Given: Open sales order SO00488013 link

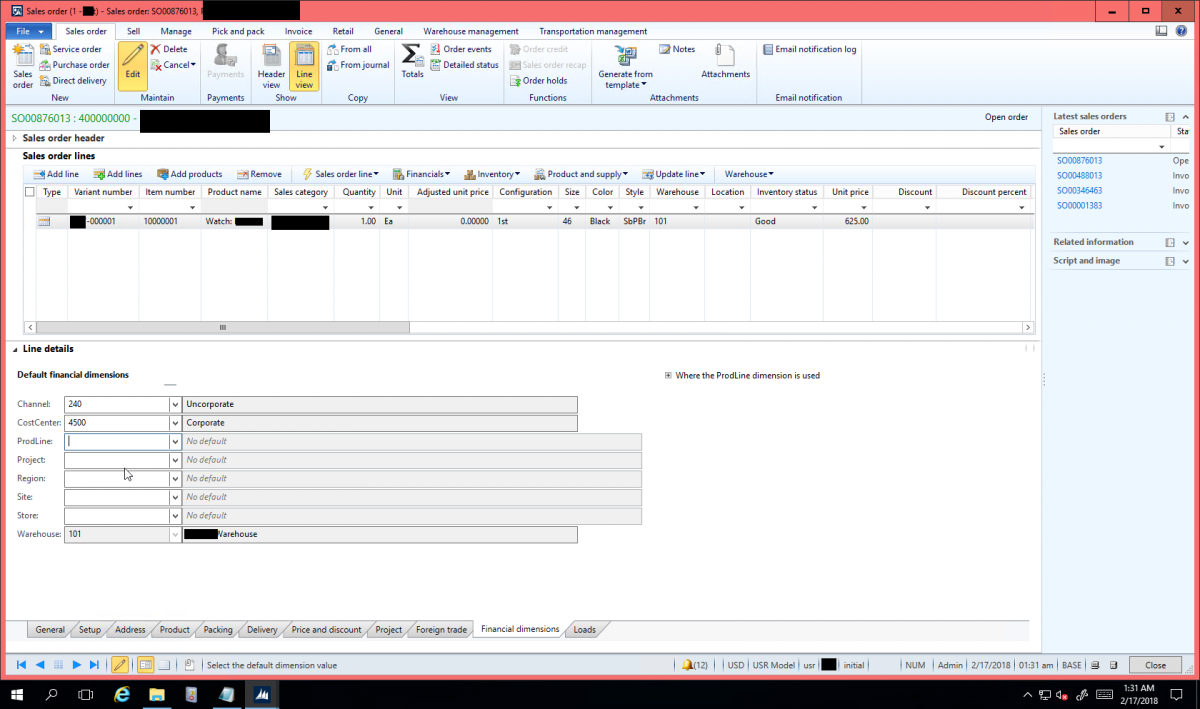Looking at the screenshot, I should point(1080,175).
